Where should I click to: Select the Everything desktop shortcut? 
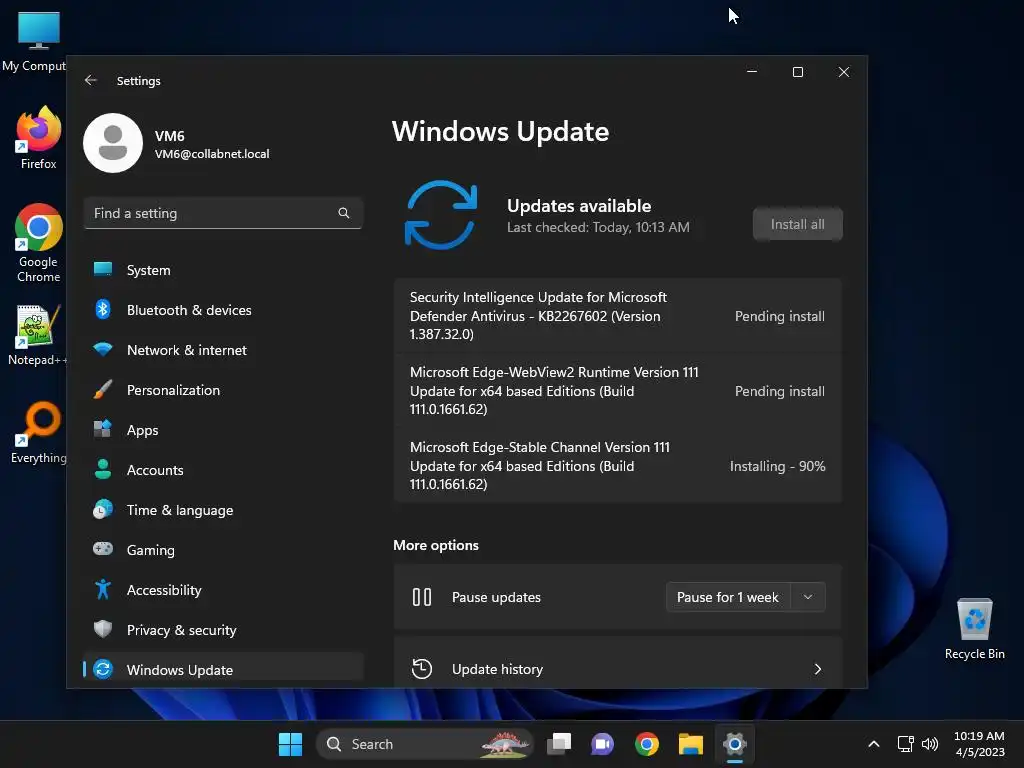pos(39,432)
